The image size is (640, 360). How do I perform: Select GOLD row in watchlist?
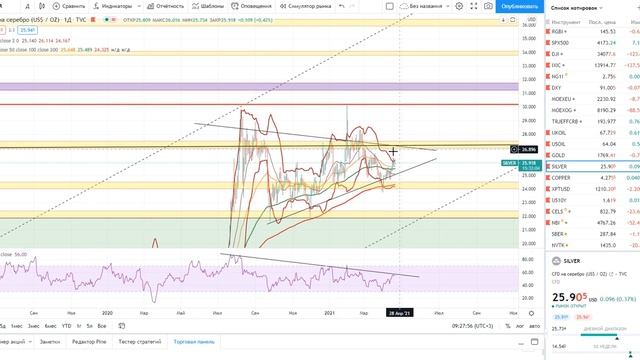point(593,155)
